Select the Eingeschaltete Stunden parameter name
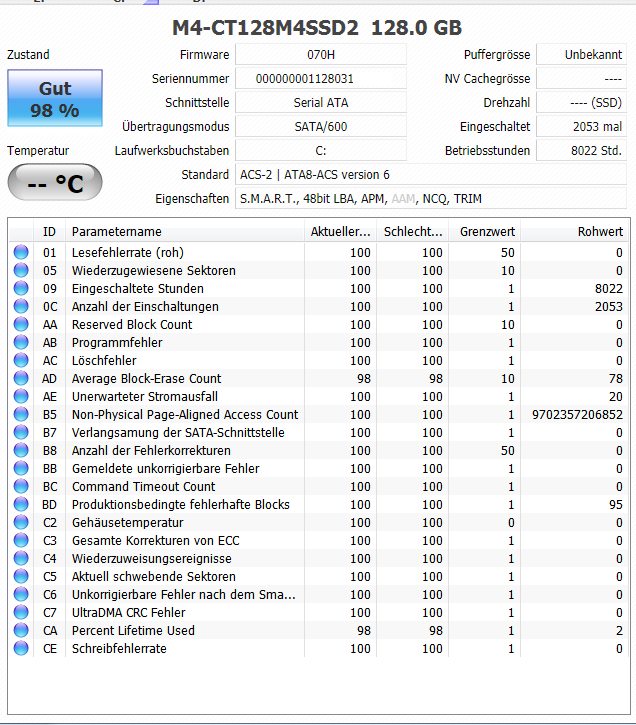This screenshot has height=725, width=636. click(138, 289)
